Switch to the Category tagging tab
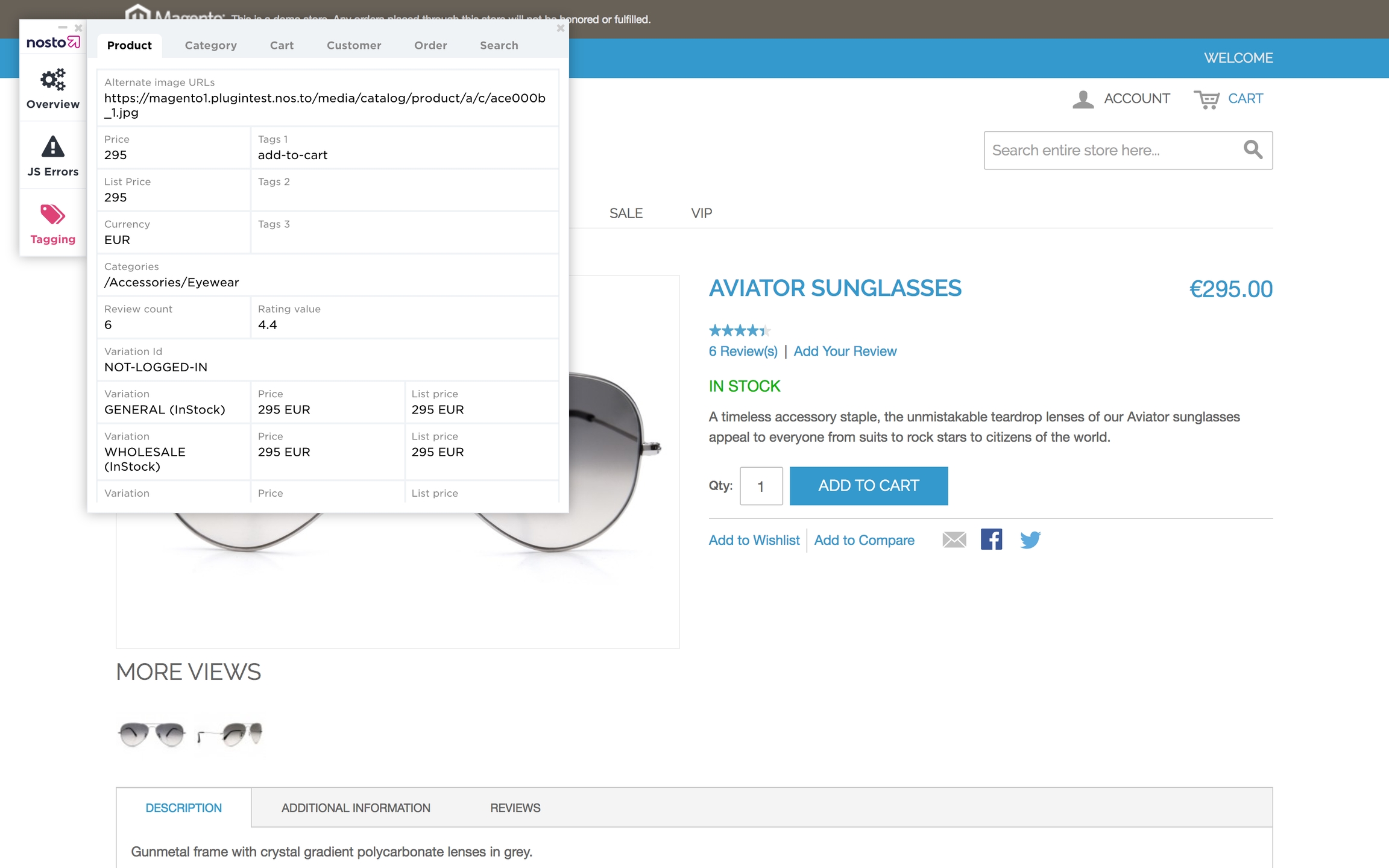This screenshot has height=868, width=1389. pos(210,45)
